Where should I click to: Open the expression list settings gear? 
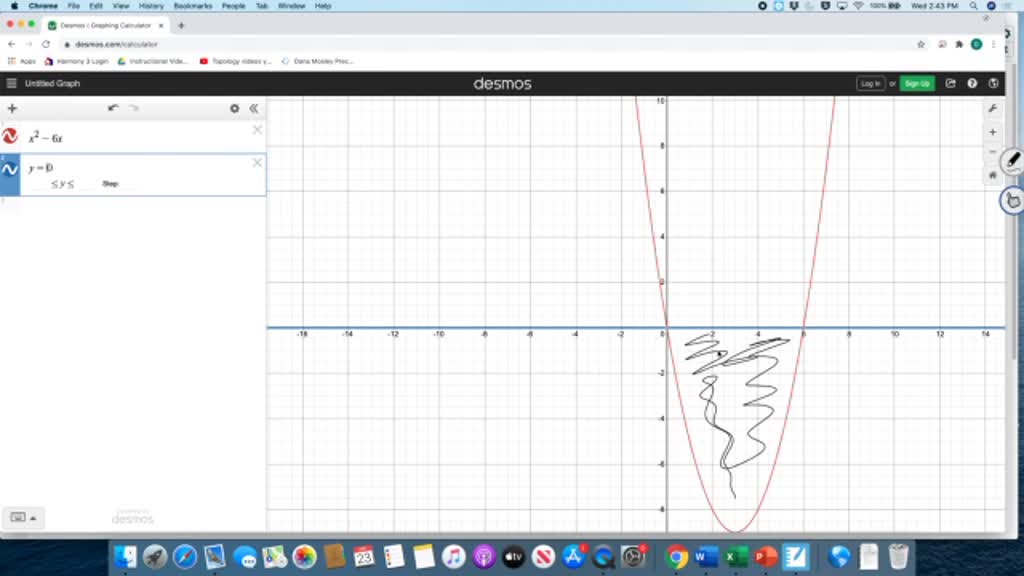click(x=234, y=108)
